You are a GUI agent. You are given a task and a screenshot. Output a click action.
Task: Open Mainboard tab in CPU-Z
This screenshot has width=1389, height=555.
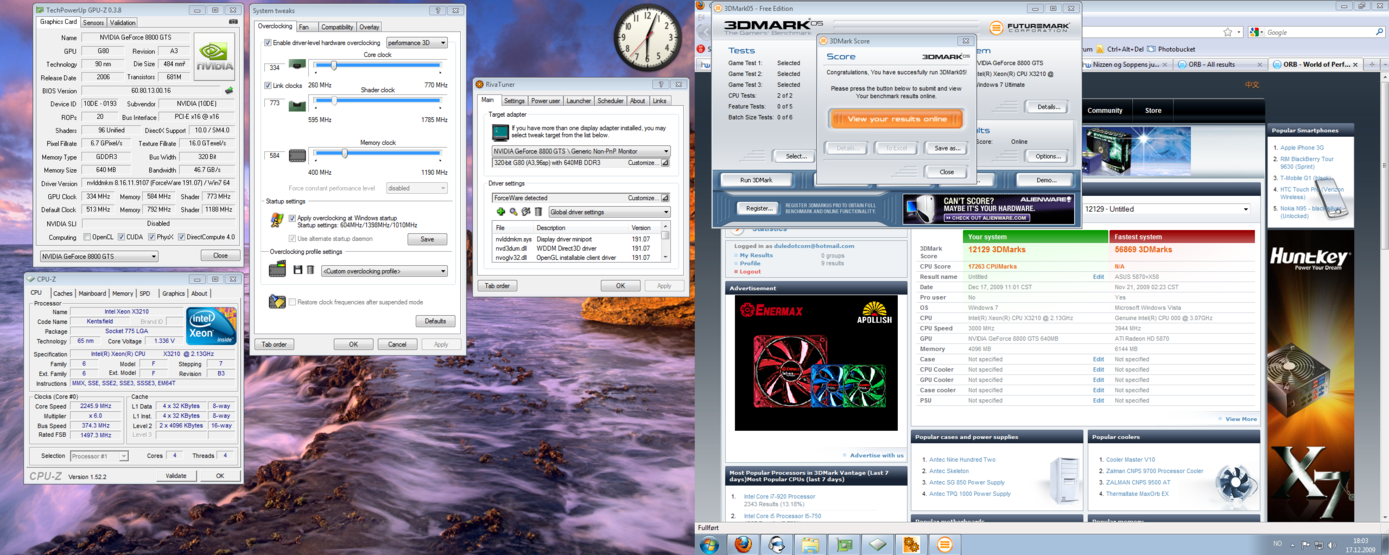[92, 293]
